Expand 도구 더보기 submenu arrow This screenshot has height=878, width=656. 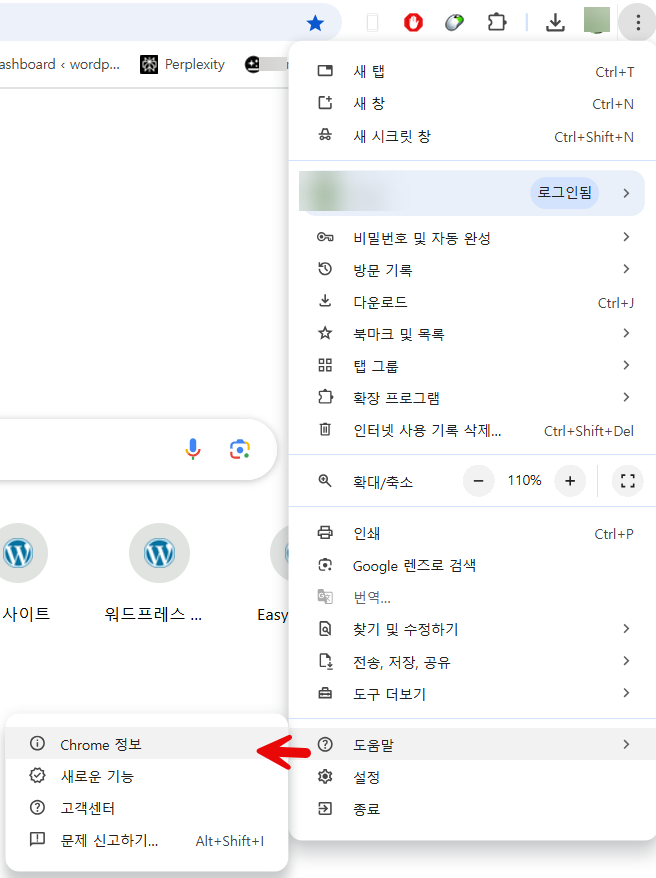click(626, 693)
